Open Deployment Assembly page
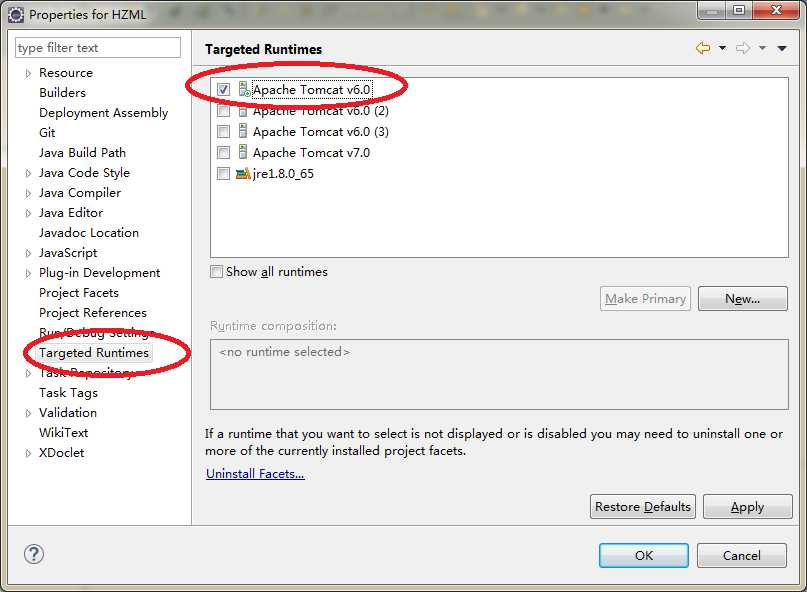807x592 pixels. (x=103, y=113)
